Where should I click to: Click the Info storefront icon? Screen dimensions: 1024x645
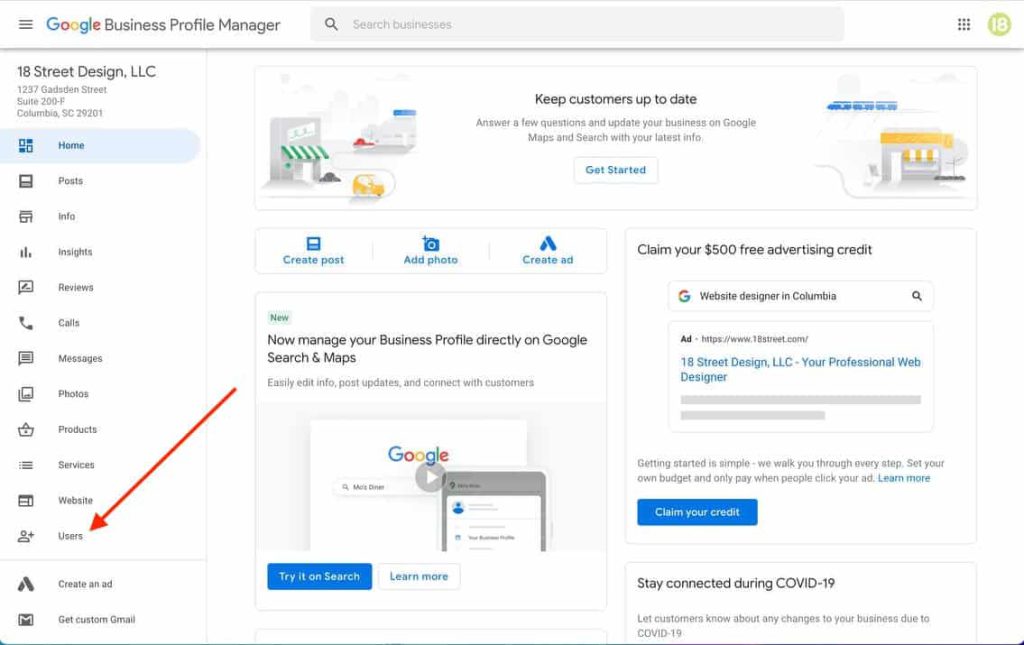pyautogui.click(x=25, y=216)
